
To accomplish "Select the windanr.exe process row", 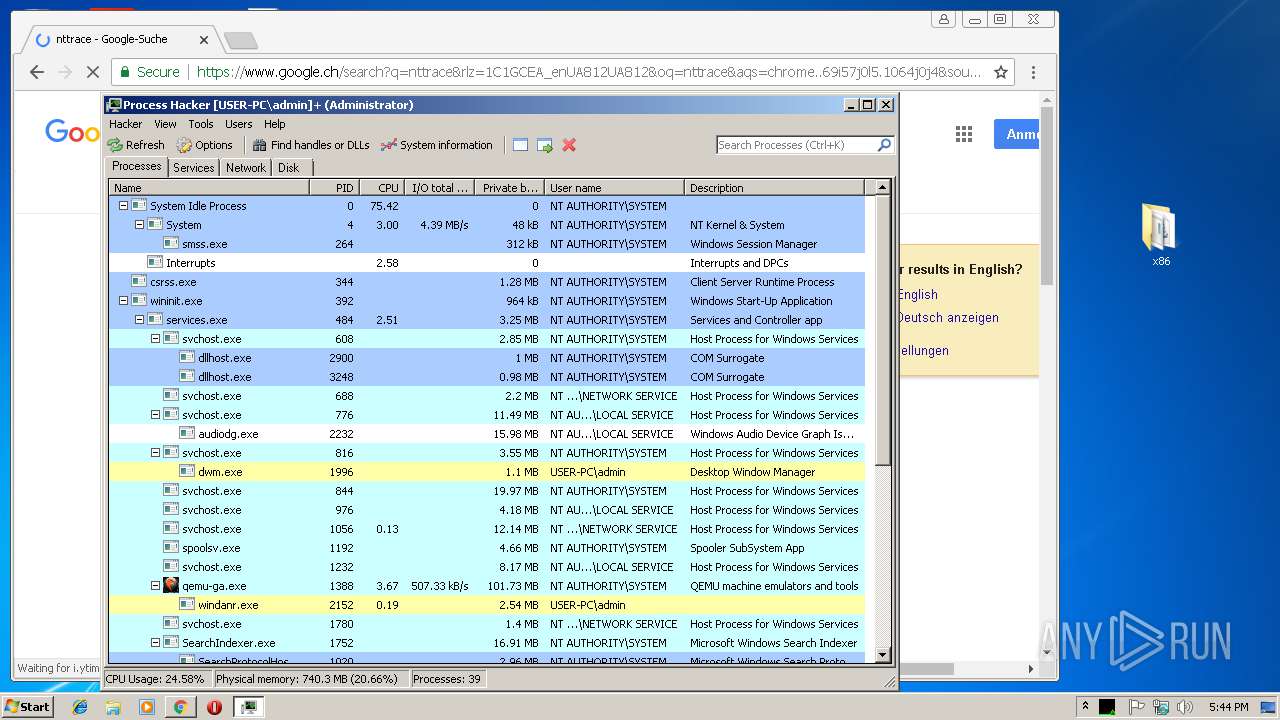I will point(487,605).
